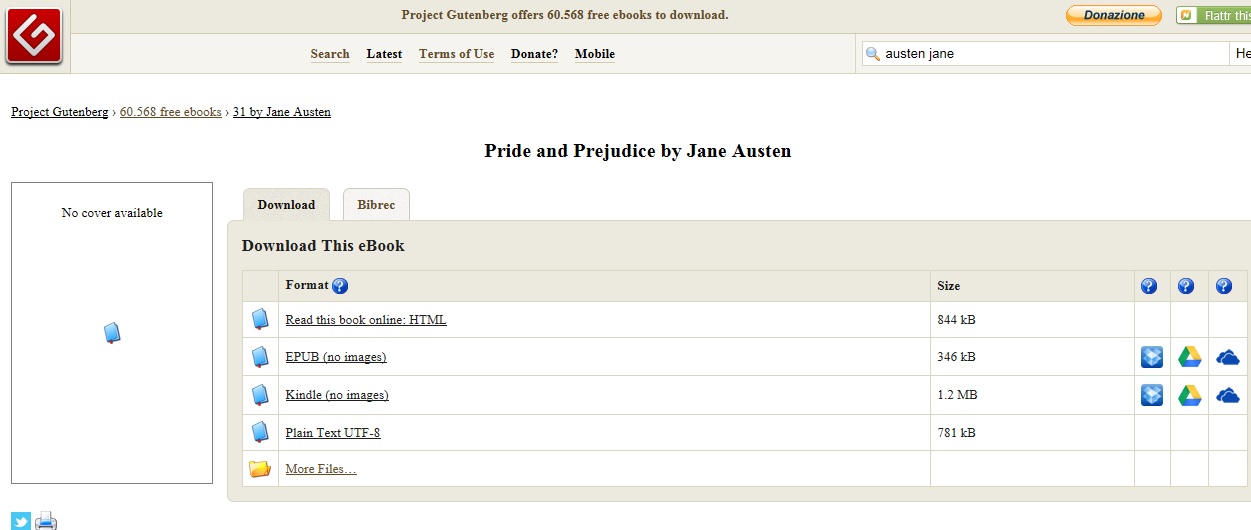Click the printer icon
The image size is (1251, 530).
click(x=46, y=521)
